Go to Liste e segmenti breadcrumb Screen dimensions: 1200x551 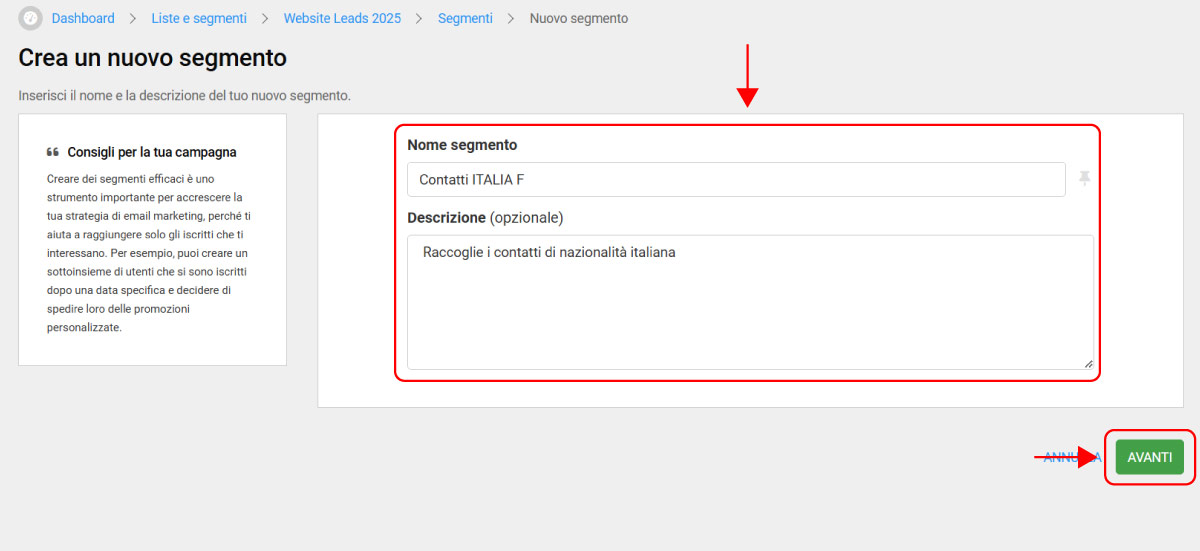(199, 18)
